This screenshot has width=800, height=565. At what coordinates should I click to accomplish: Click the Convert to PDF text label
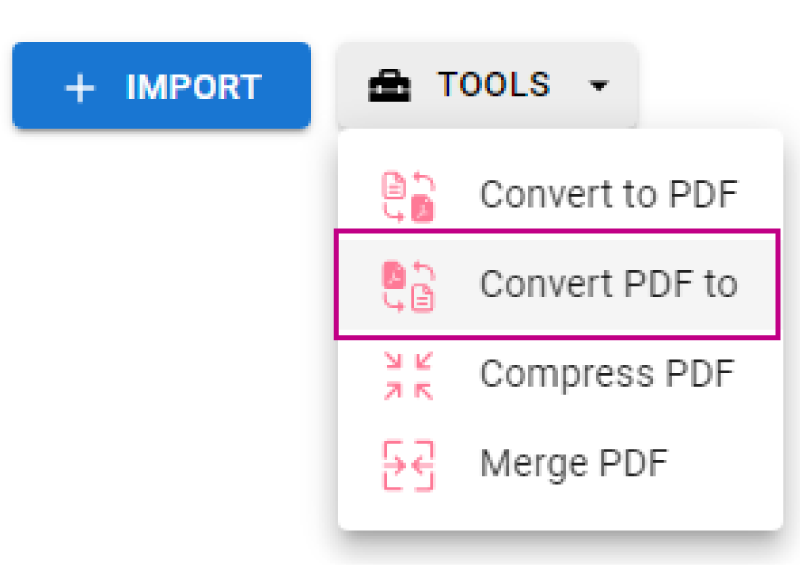[608, 195]
